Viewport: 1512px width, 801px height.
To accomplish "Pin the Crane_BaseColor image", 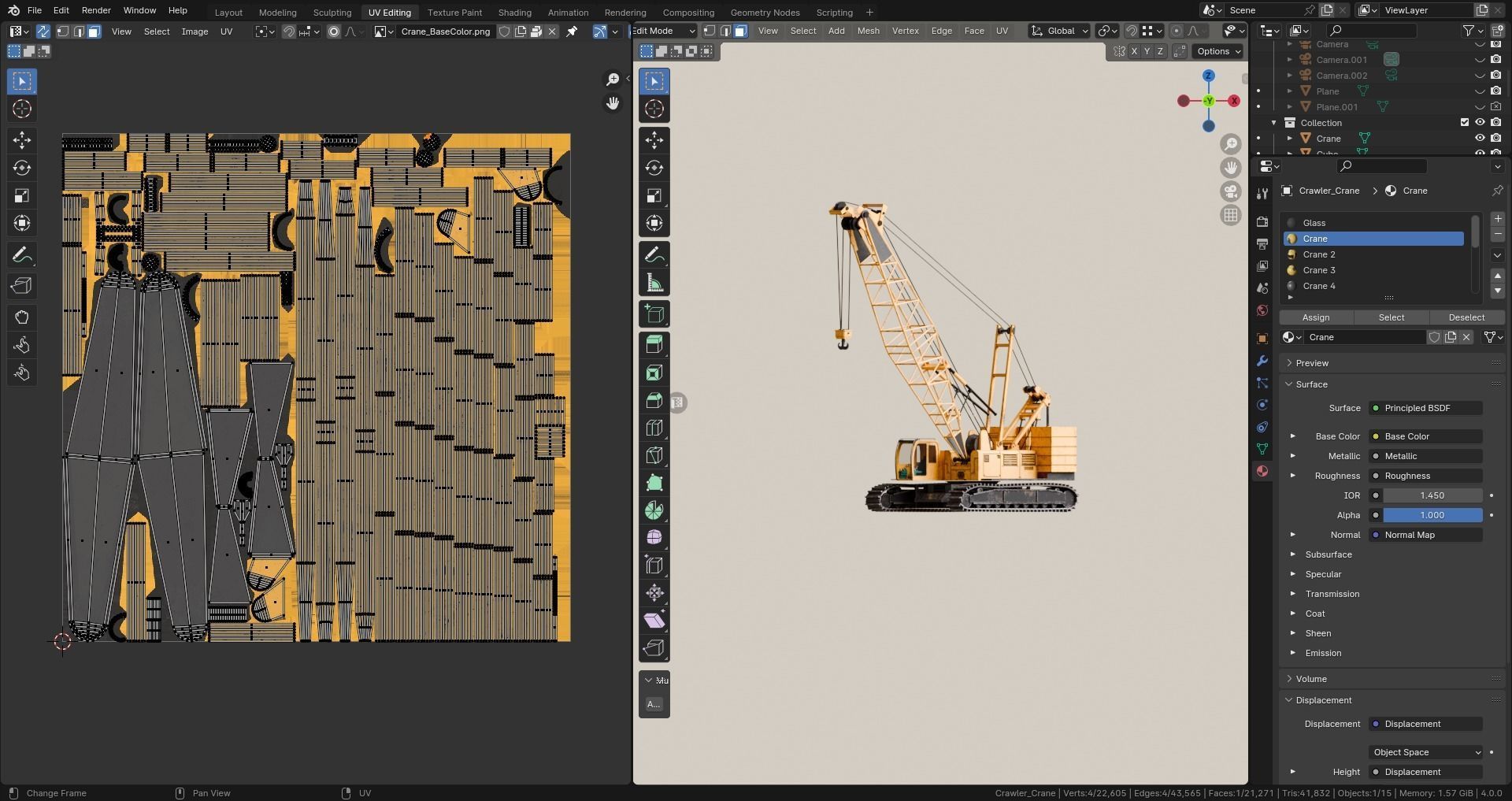I will 573,32.
